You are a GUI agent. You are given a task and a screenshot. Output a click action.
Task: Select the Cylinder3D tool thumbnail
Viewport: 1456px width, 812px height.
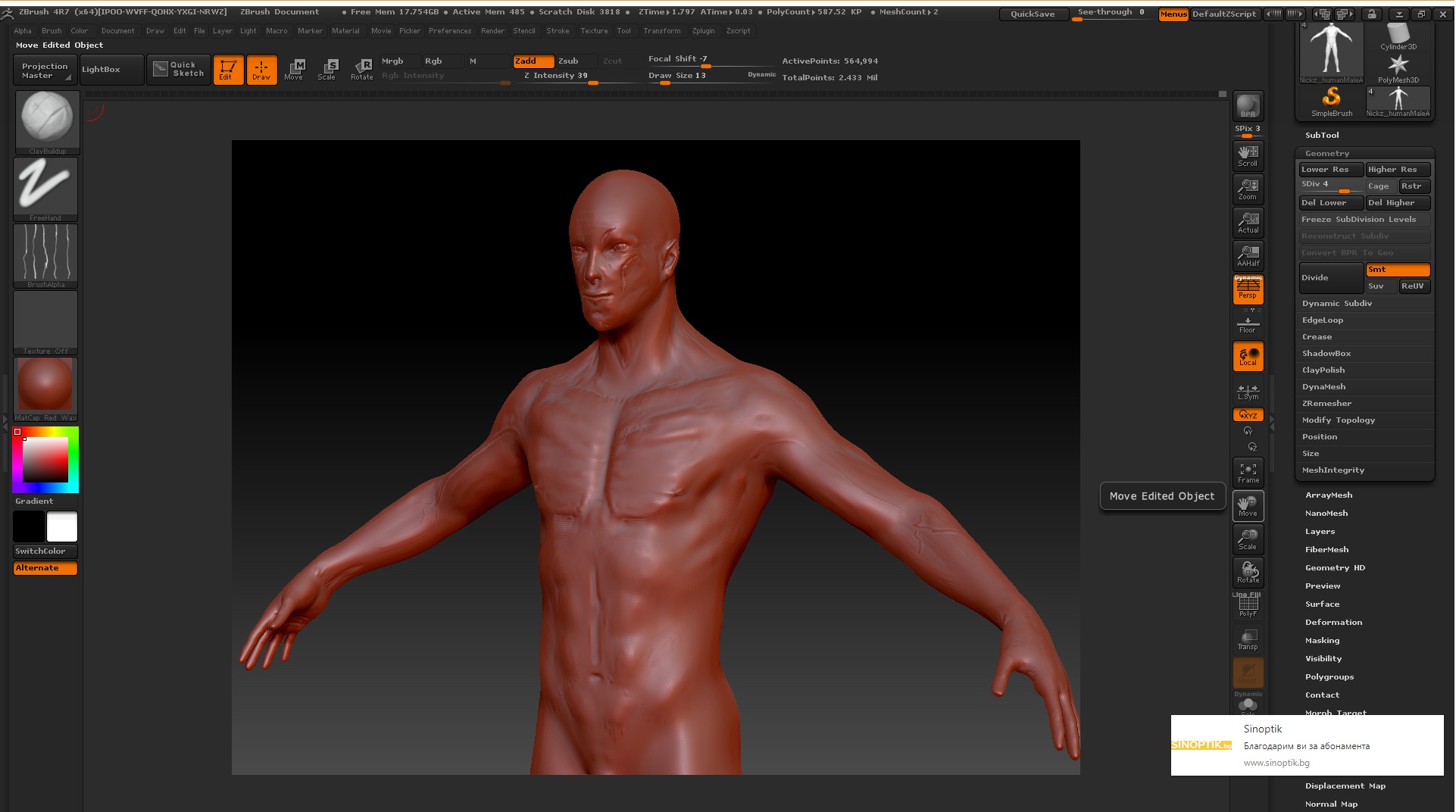(x=1398, y=37)
